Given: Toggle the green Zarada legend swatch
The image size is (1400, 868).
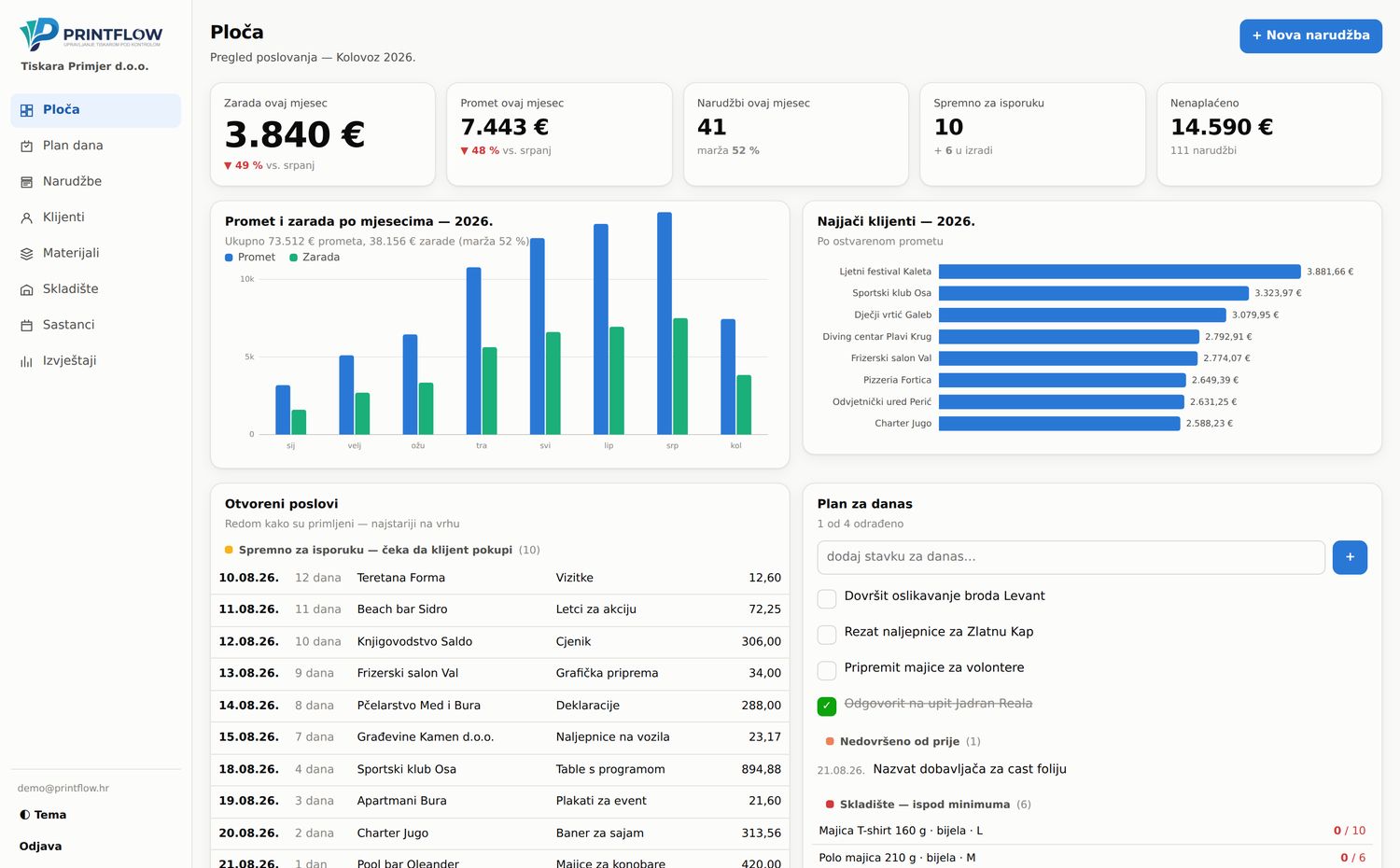Looking at the screenshot, I should point(293,258).
